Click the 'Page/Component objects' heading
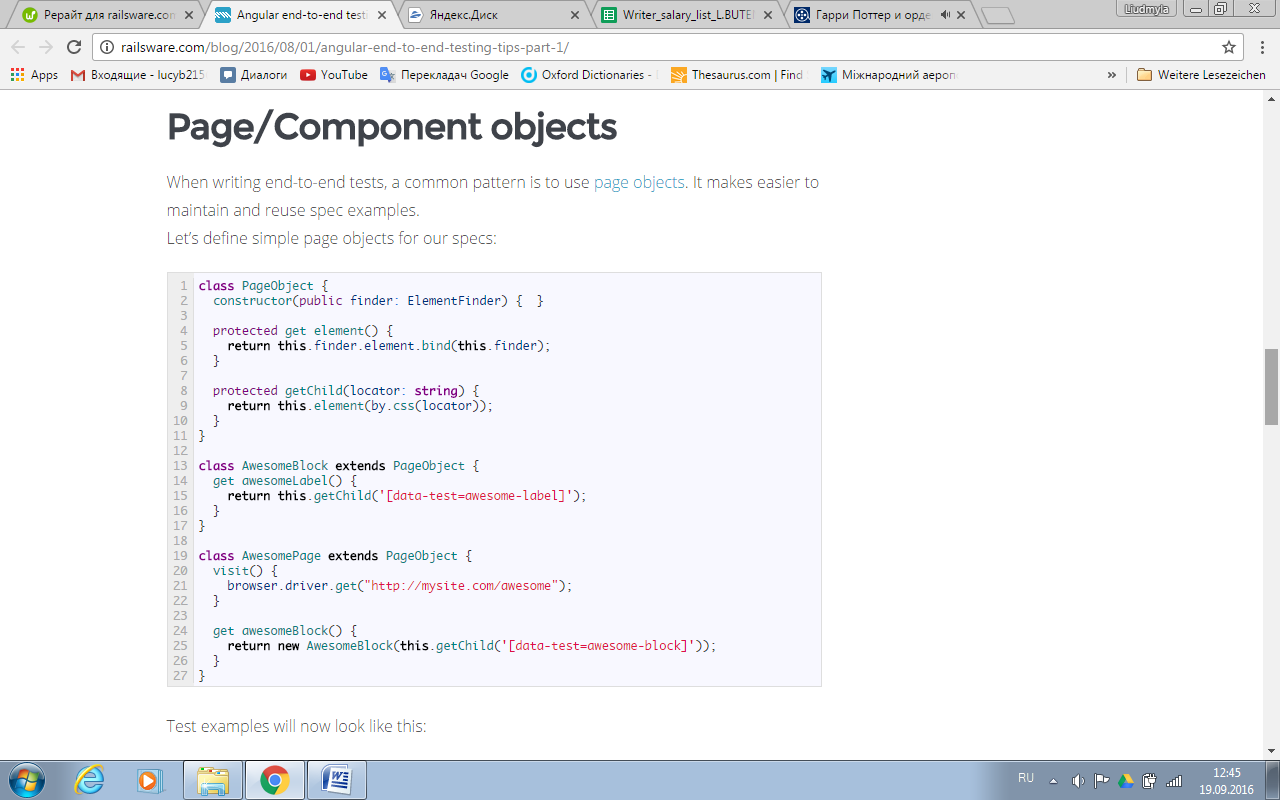 click(x=392, y=128)
